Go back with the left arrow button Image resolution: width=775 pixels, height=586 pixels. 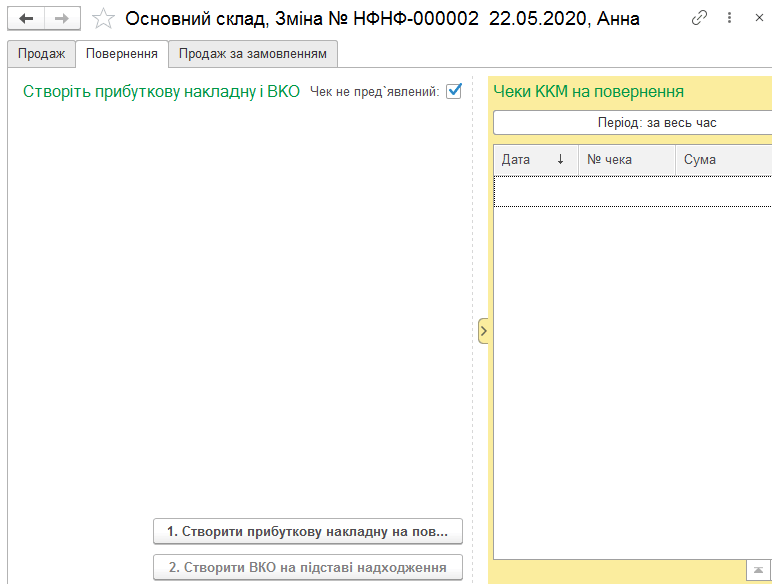point(26,19)
